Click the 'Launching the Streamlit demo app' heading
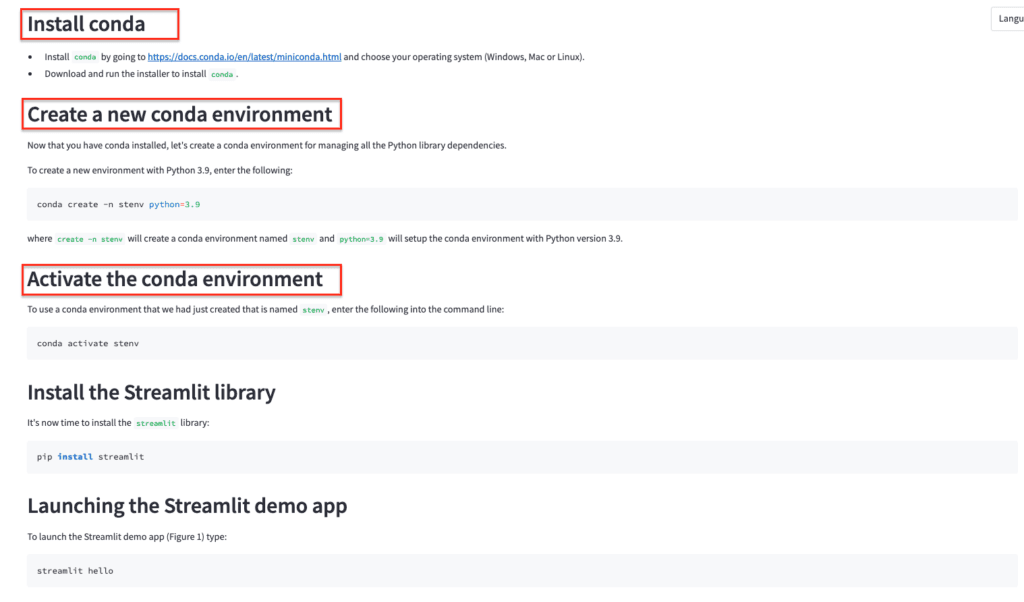This screenshot has height=602, width=1024. pyautogui.click(x=187, y=506)
